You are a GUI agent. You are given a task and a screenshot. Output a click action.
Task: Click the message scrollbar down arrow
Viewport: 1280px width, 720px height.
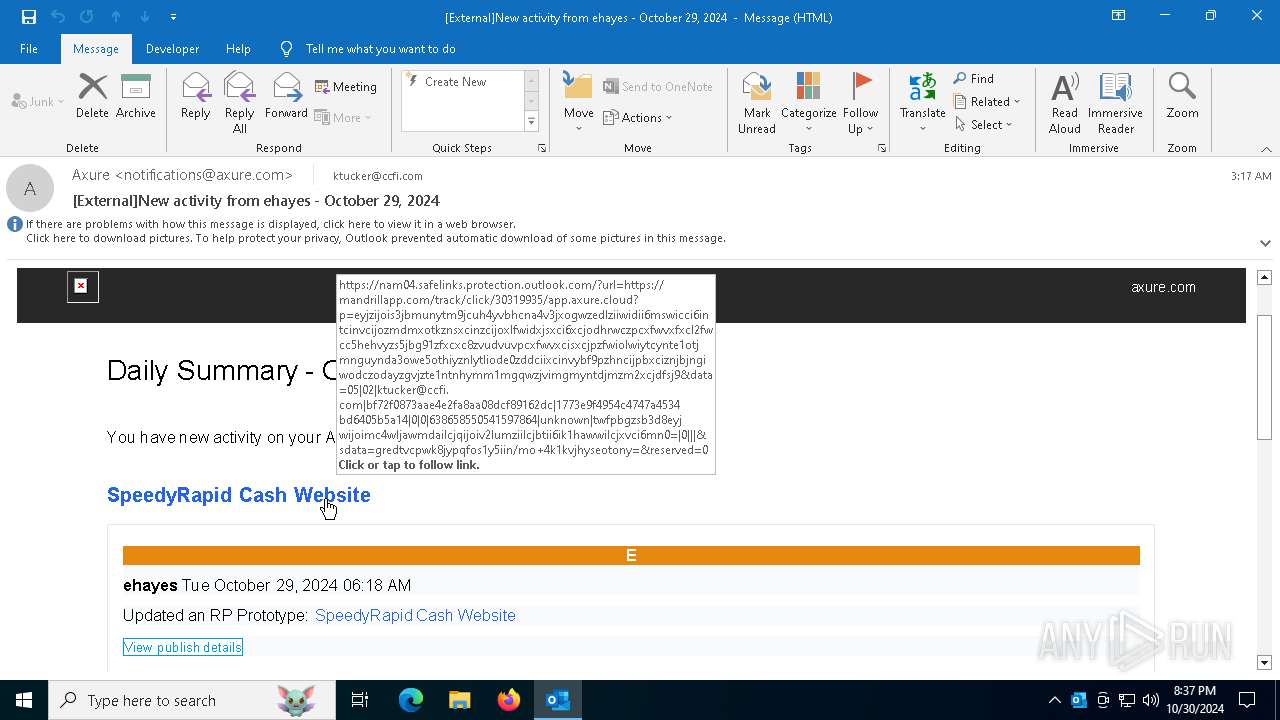1264,662
